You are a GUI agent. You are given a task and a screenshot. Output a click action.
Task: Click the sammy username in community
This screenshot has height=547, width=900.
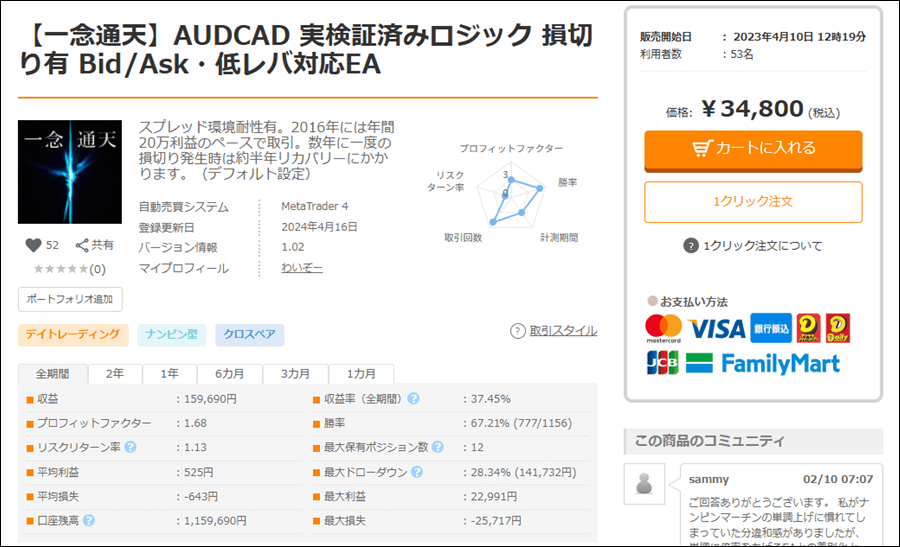tap(709, 479)
